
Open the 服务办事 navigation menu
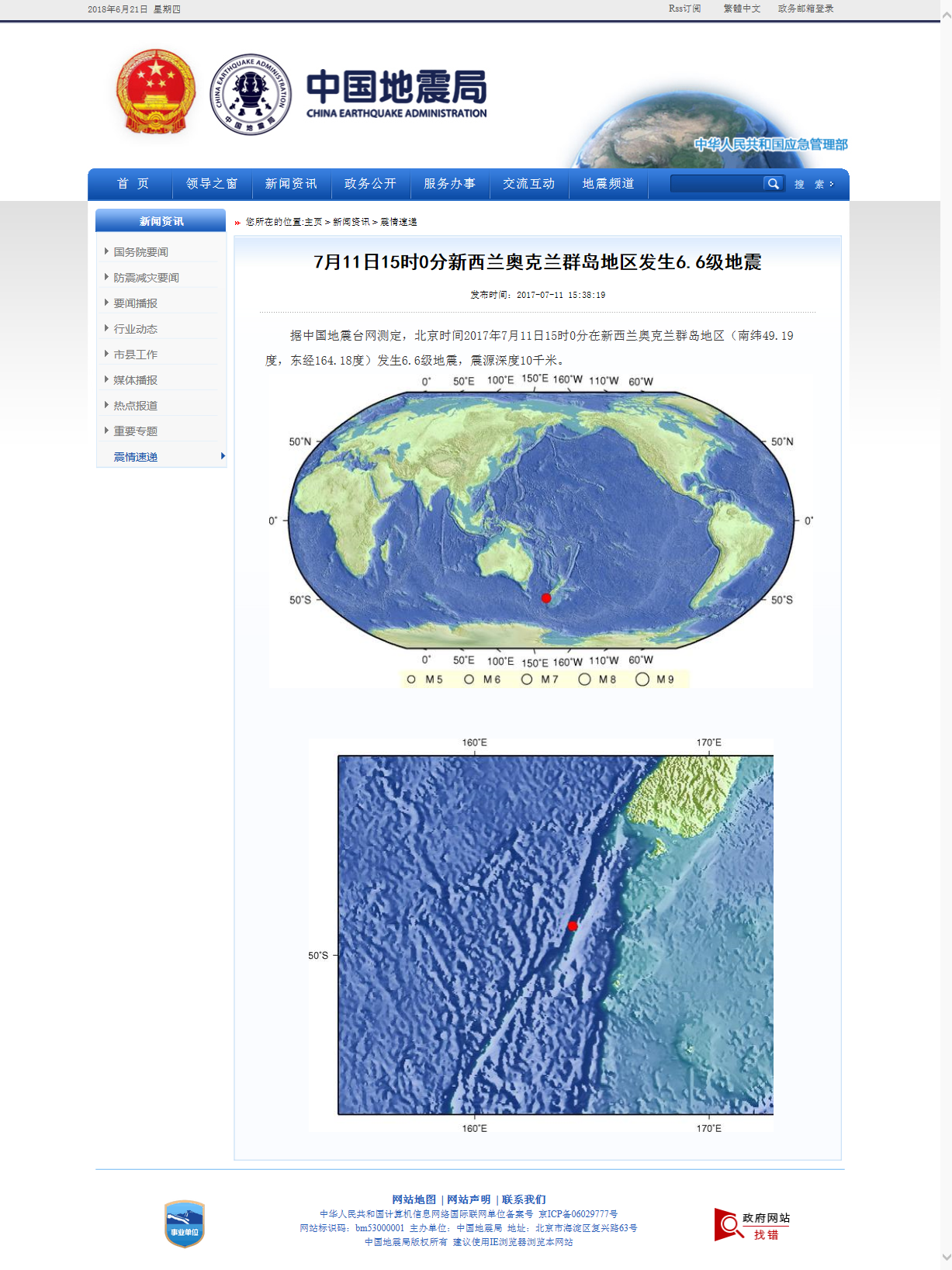click(449, 184)
